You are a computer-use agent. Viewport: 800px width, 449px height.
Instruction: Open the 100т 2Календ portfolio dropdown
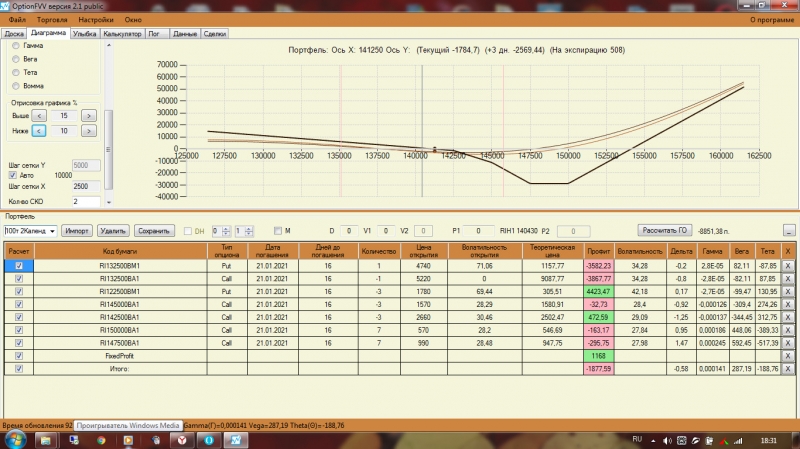pos(30,231)
